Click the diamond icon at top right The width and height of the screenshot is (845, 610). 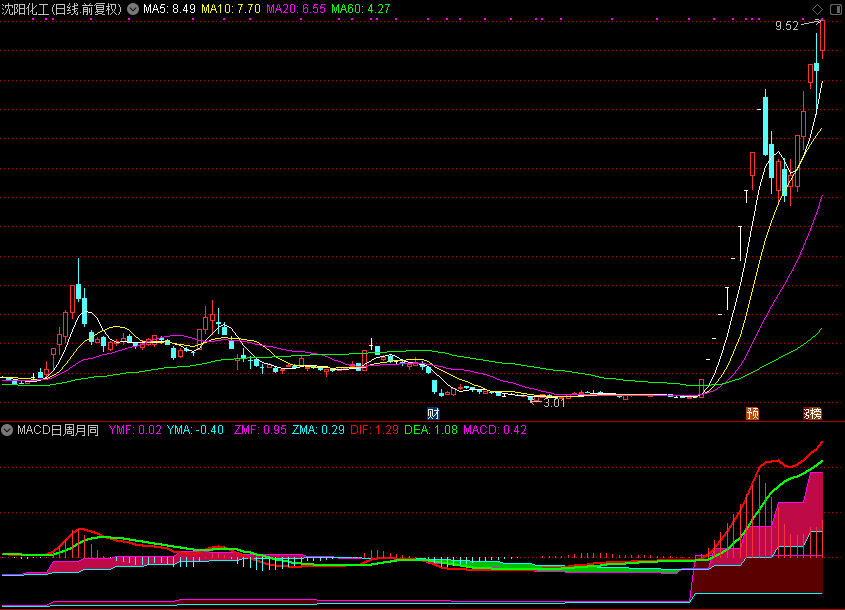817,9
